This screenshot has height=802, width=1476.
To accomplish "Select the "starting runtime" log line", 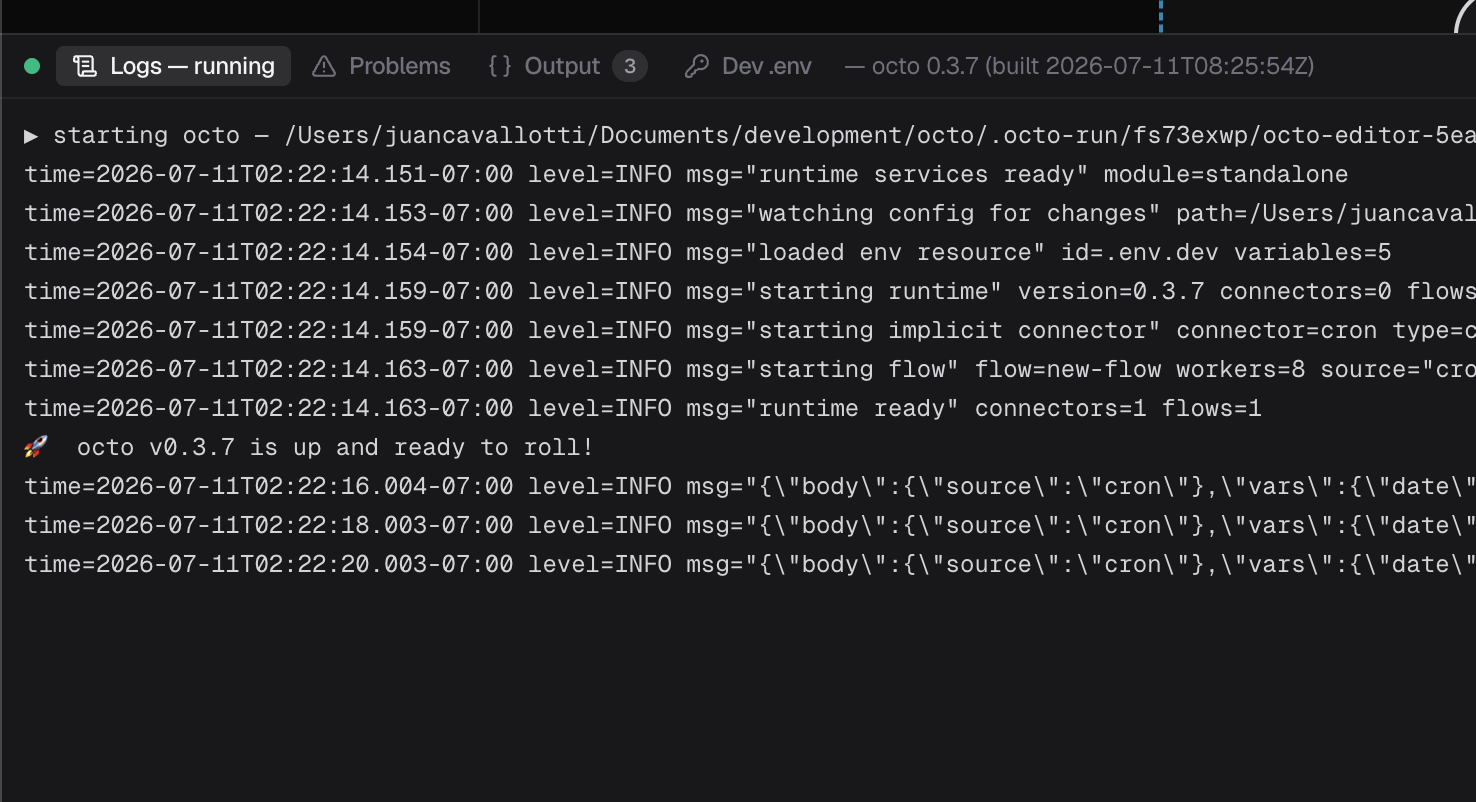I will click(750, 291).
